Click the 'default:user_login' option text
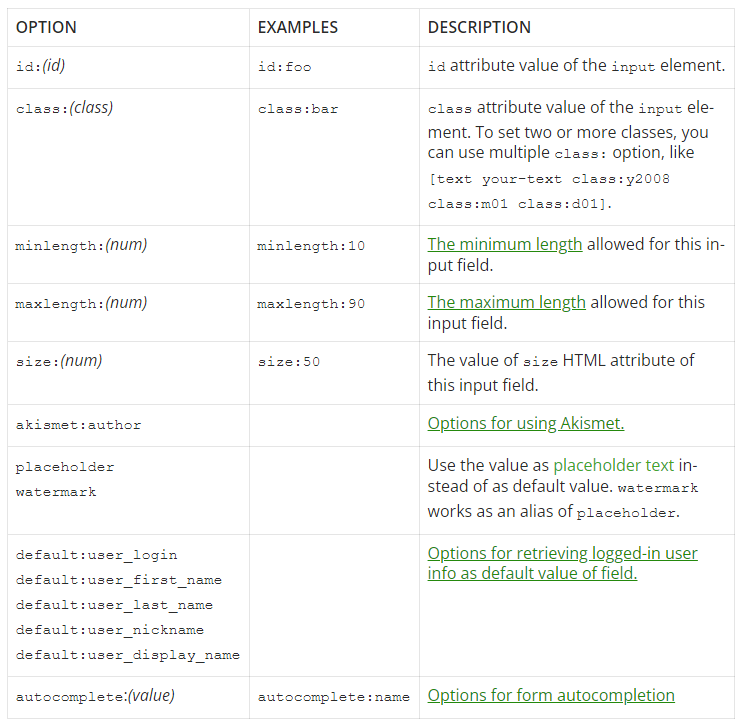741x726 pixels. pyautogui.click(x=96, y=555)
